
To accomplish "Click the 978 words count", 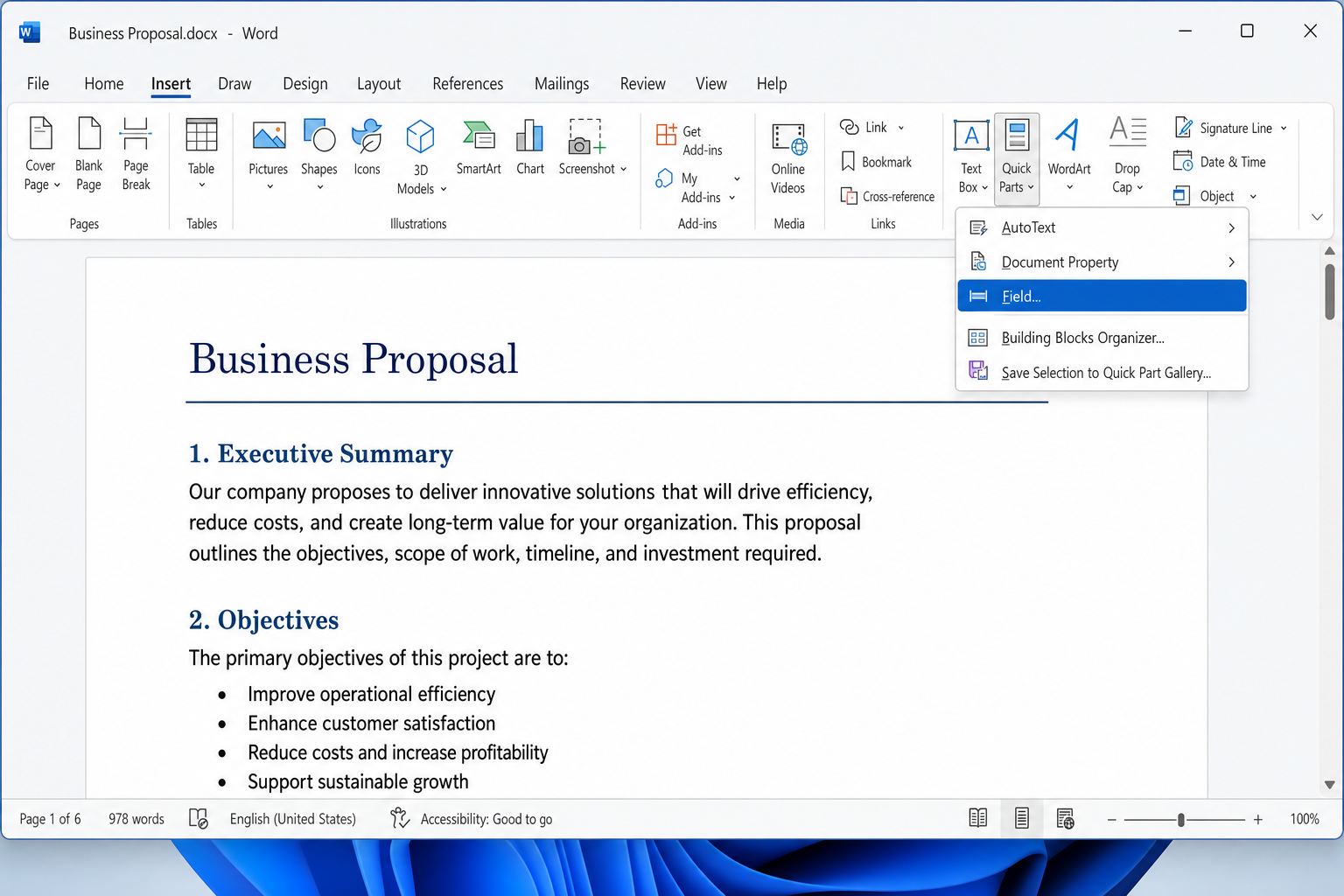I will [136, 819].
